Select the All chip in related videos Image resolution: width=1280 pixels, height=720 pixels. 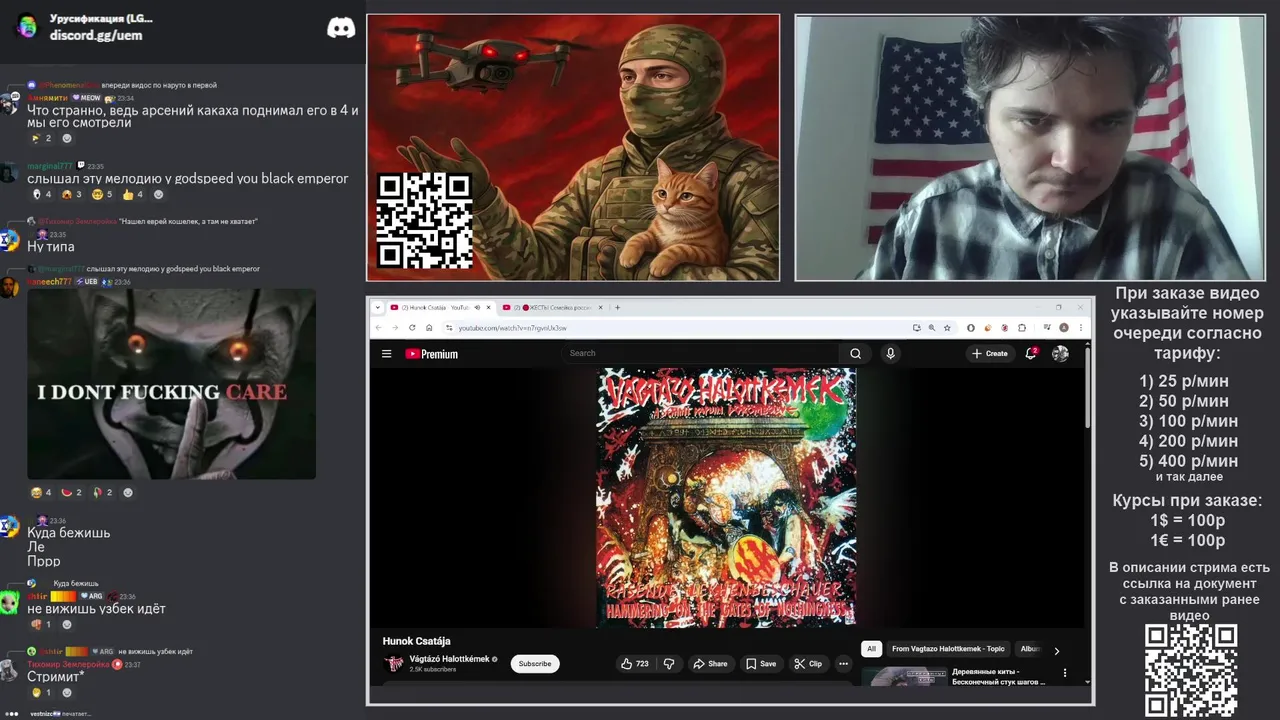point(871,649)
